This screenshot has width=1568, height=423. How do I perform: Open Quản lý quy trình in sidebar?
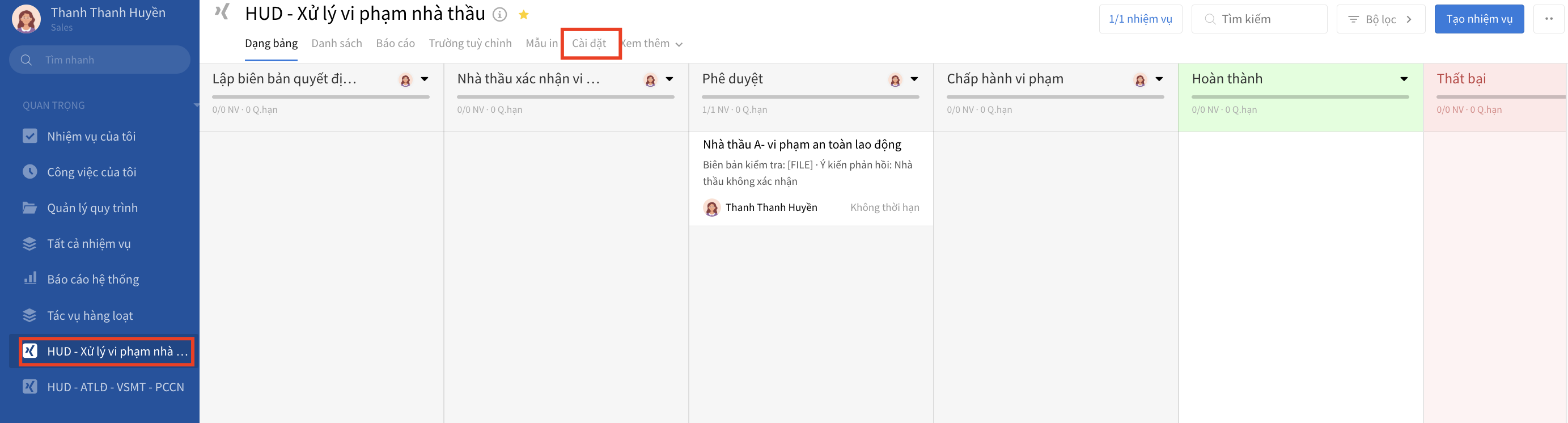[x=92, y=208]
